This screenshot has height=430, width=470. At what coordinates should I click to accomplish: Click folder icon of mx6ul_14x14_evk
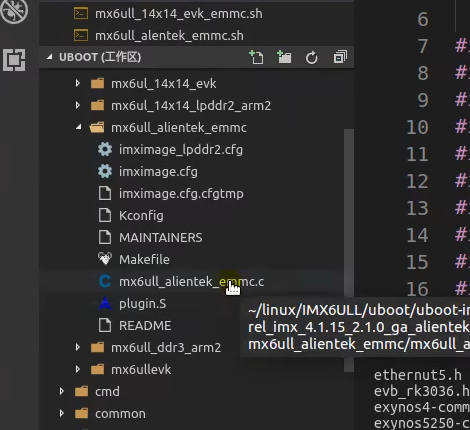97,83
